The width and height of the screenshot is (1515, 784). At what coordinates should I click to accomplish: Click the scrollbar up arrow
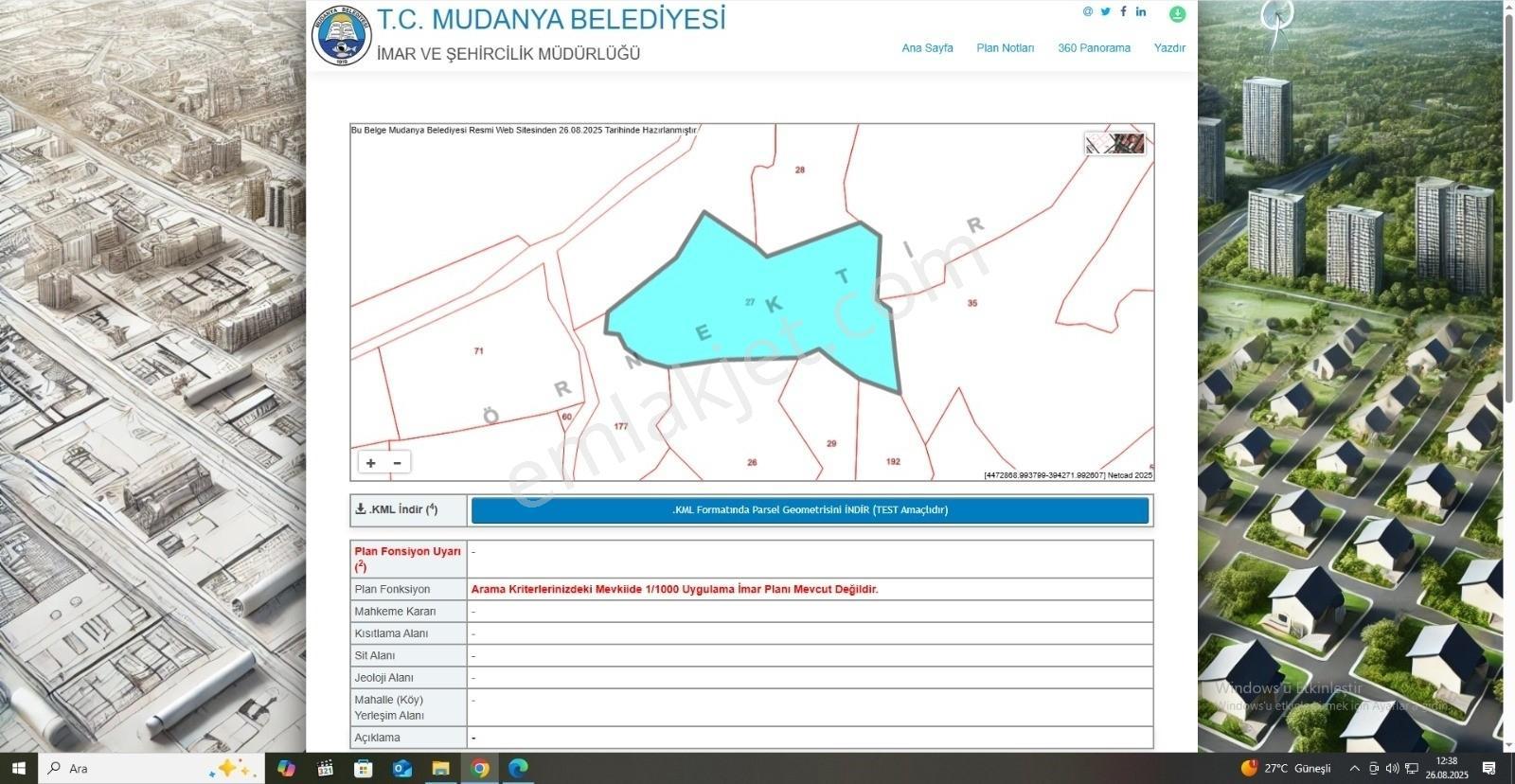pyautogui.click(x=1507, y=6)
